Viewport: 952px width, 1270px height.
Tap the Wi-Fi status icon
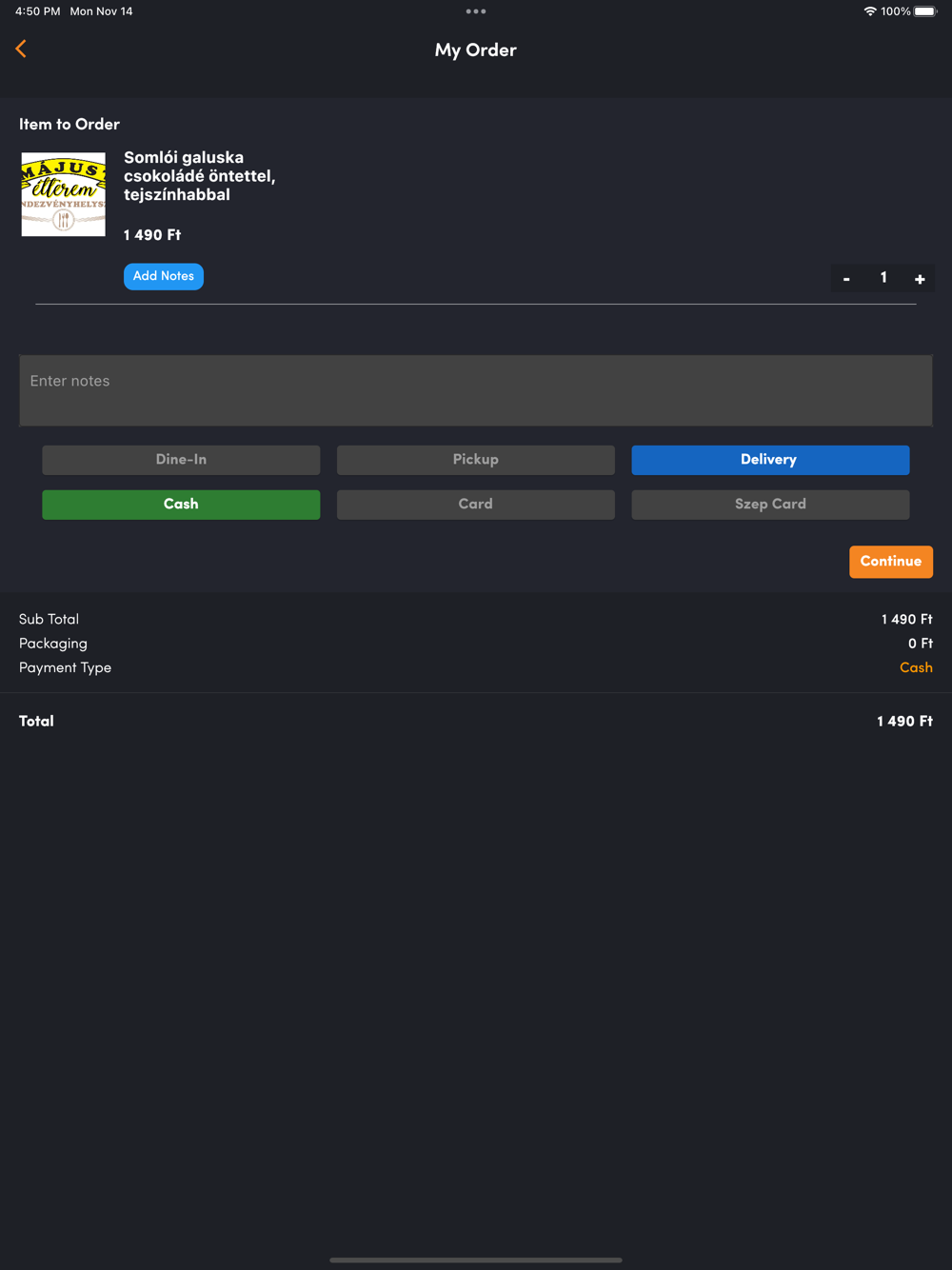870,11
